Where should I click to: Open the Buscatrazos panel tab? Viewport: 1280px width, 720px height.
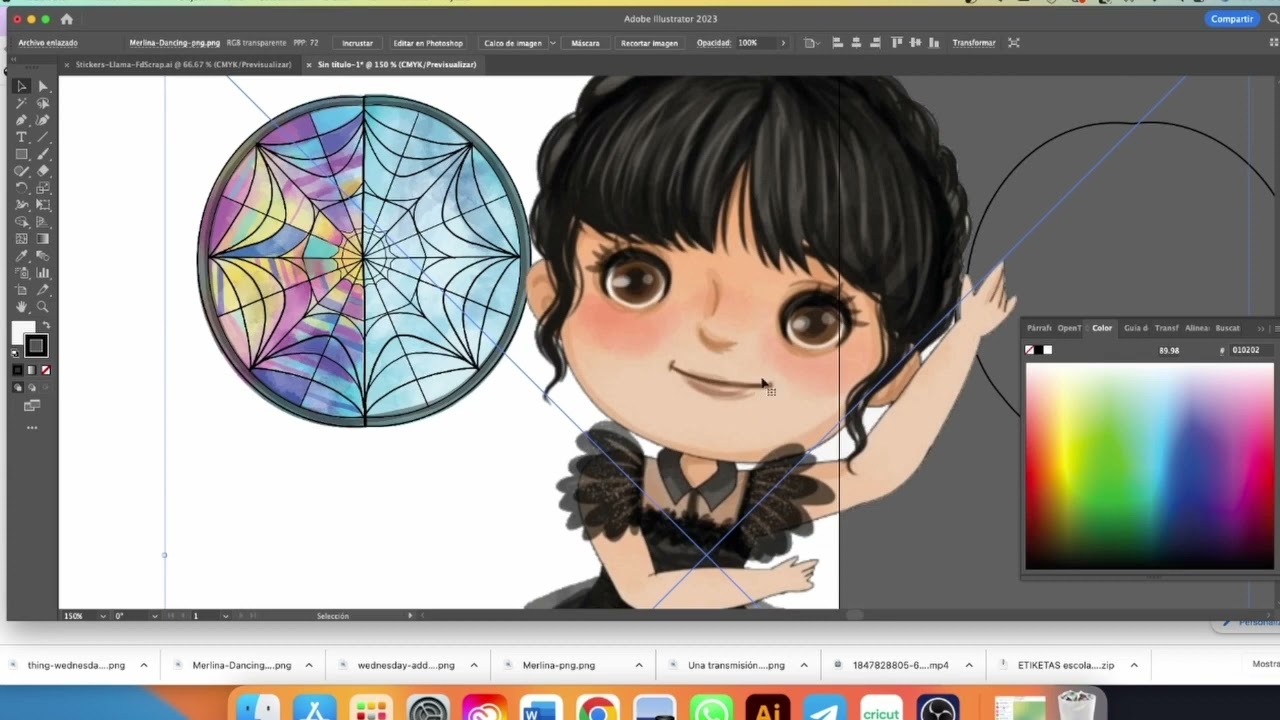(1227, 328)
